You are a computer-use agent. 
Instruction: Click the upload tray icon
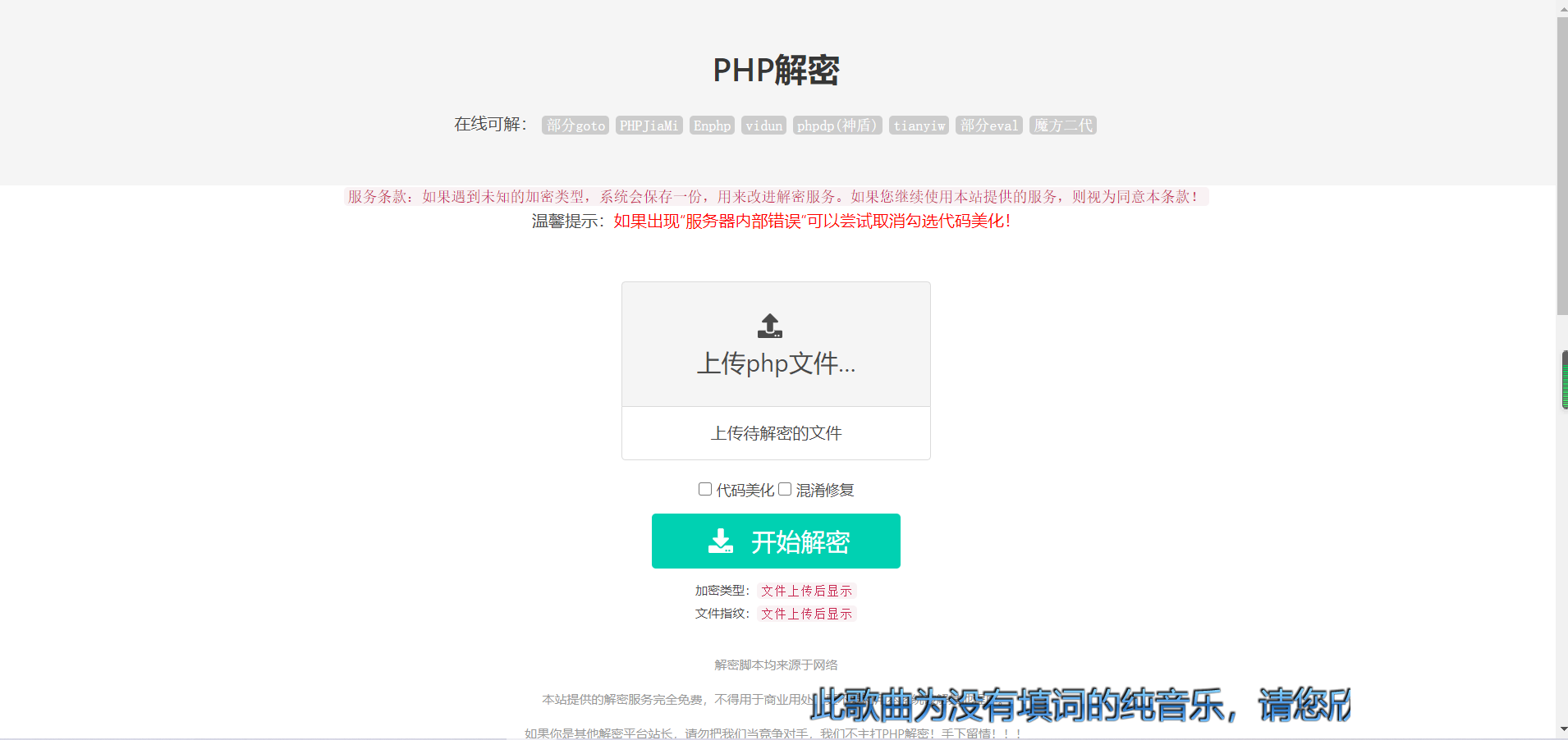coord(769,326)
